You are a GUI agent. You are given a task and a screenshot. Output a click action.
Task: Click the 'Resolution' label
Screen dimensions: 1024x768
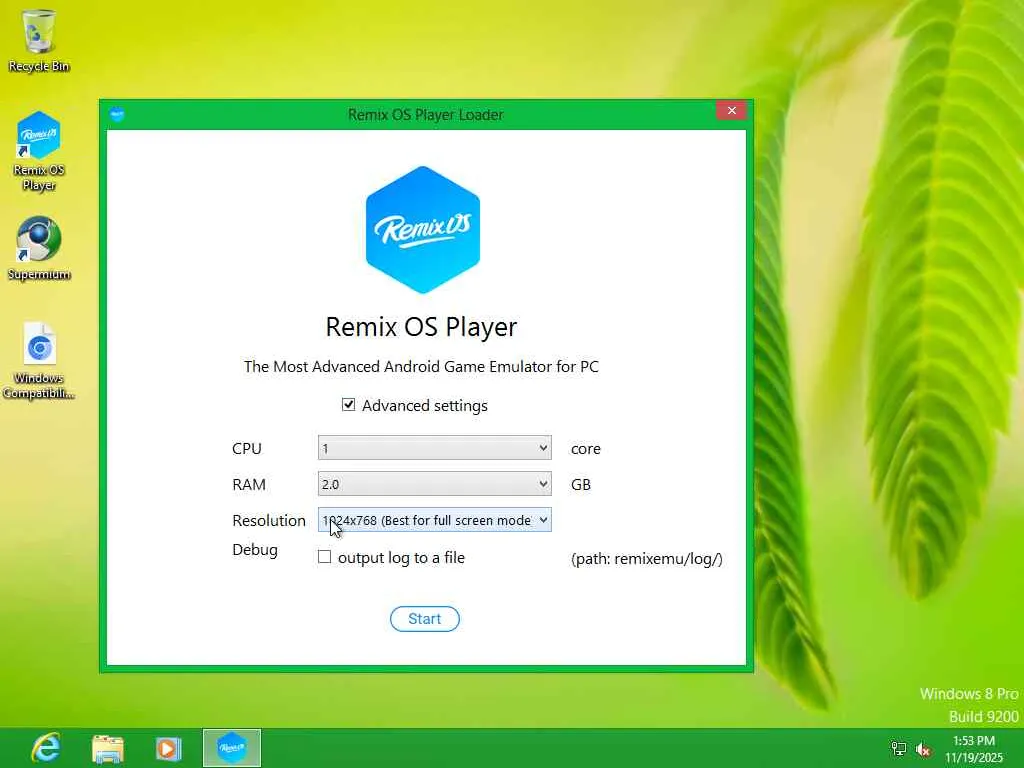[x=269, y=520]
